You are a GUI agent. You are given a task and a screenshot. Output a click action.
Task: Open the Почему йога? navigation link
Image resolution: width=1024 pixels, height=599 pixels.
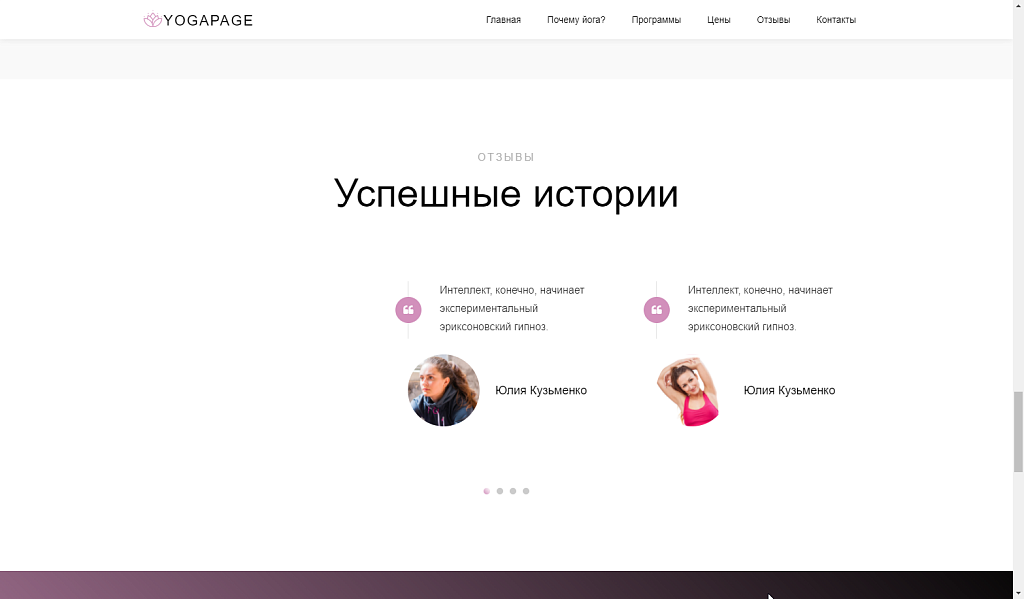pos(575,19)
